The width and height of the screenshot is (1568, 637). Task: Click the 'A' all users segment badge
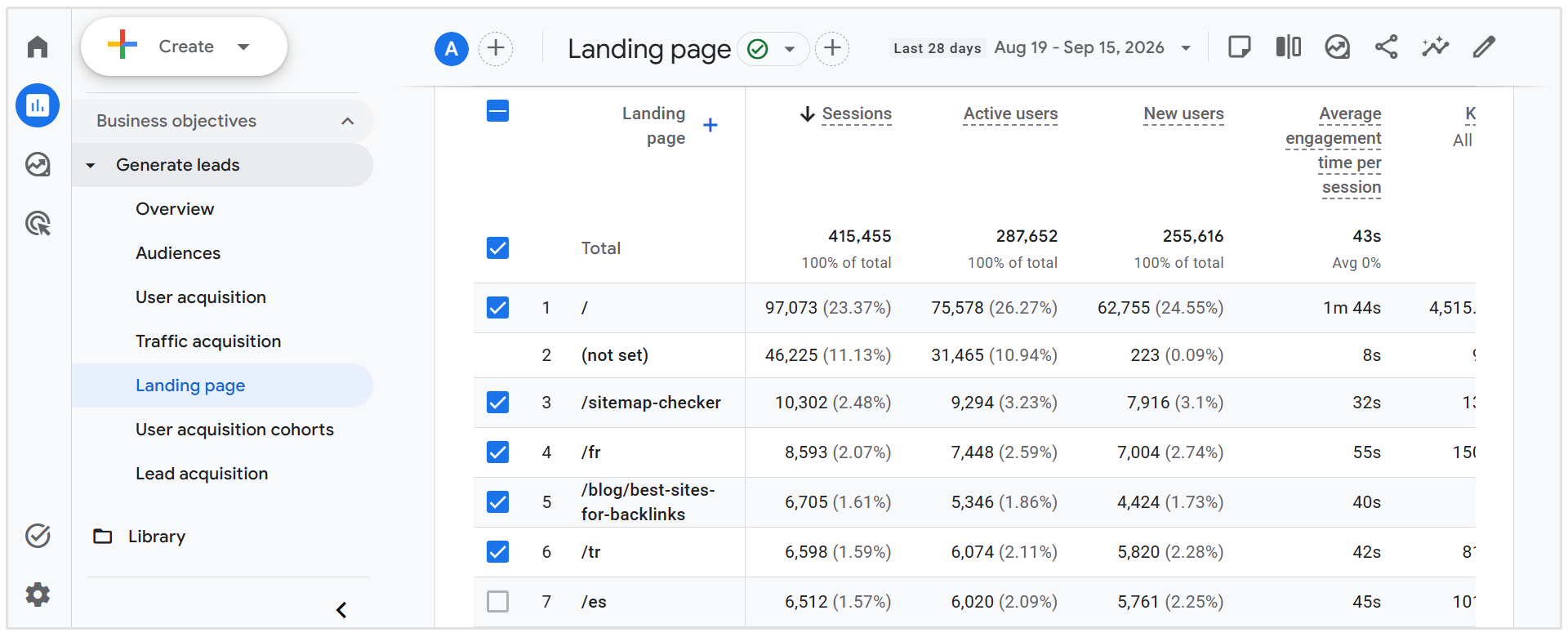(452, 49)
